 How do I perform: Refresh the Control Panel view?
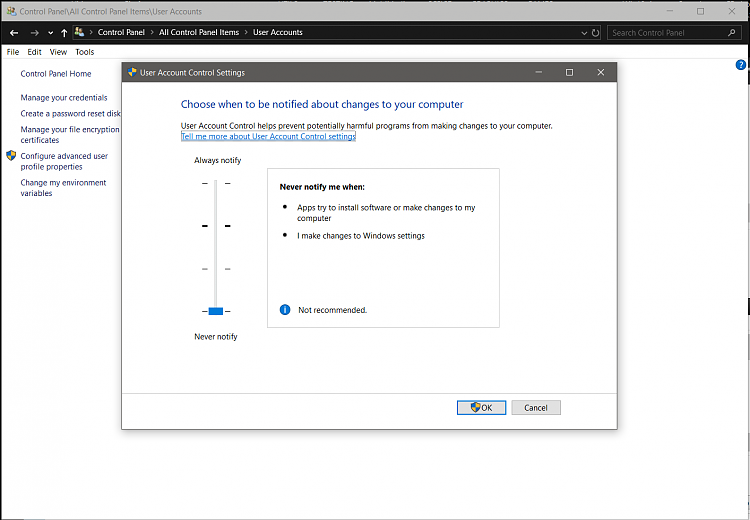pos(596,33)
